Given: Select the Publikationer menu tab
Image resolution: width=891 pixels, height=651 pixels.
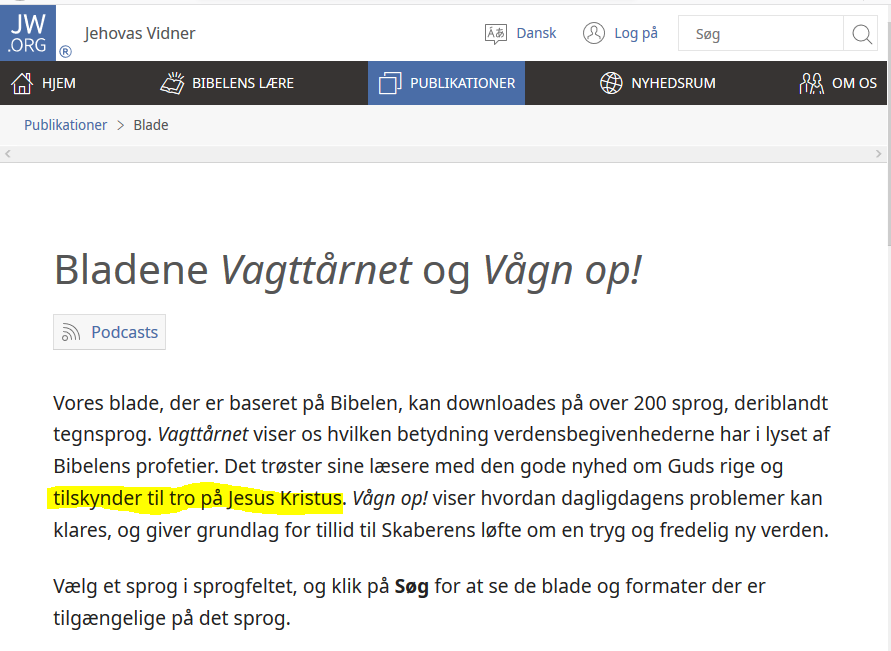Looking at the screenshot, I should pyautogui.click(x=447, y=83).
